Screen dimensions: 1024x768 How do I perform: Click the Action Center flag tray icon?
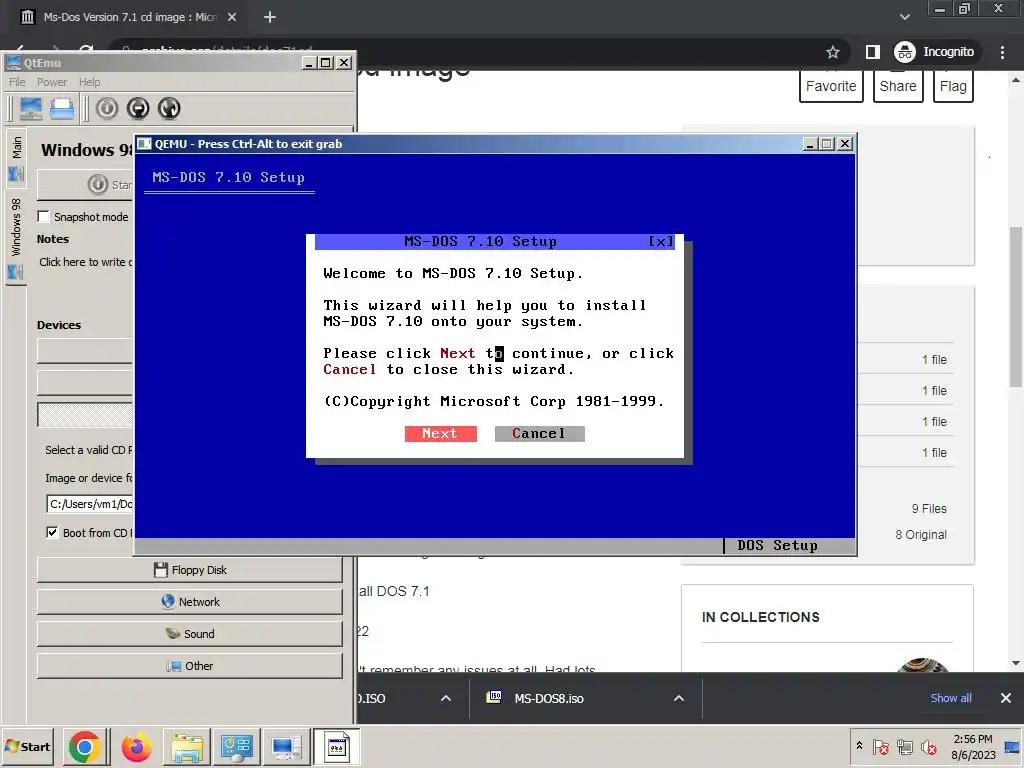[x=880, y=747]
